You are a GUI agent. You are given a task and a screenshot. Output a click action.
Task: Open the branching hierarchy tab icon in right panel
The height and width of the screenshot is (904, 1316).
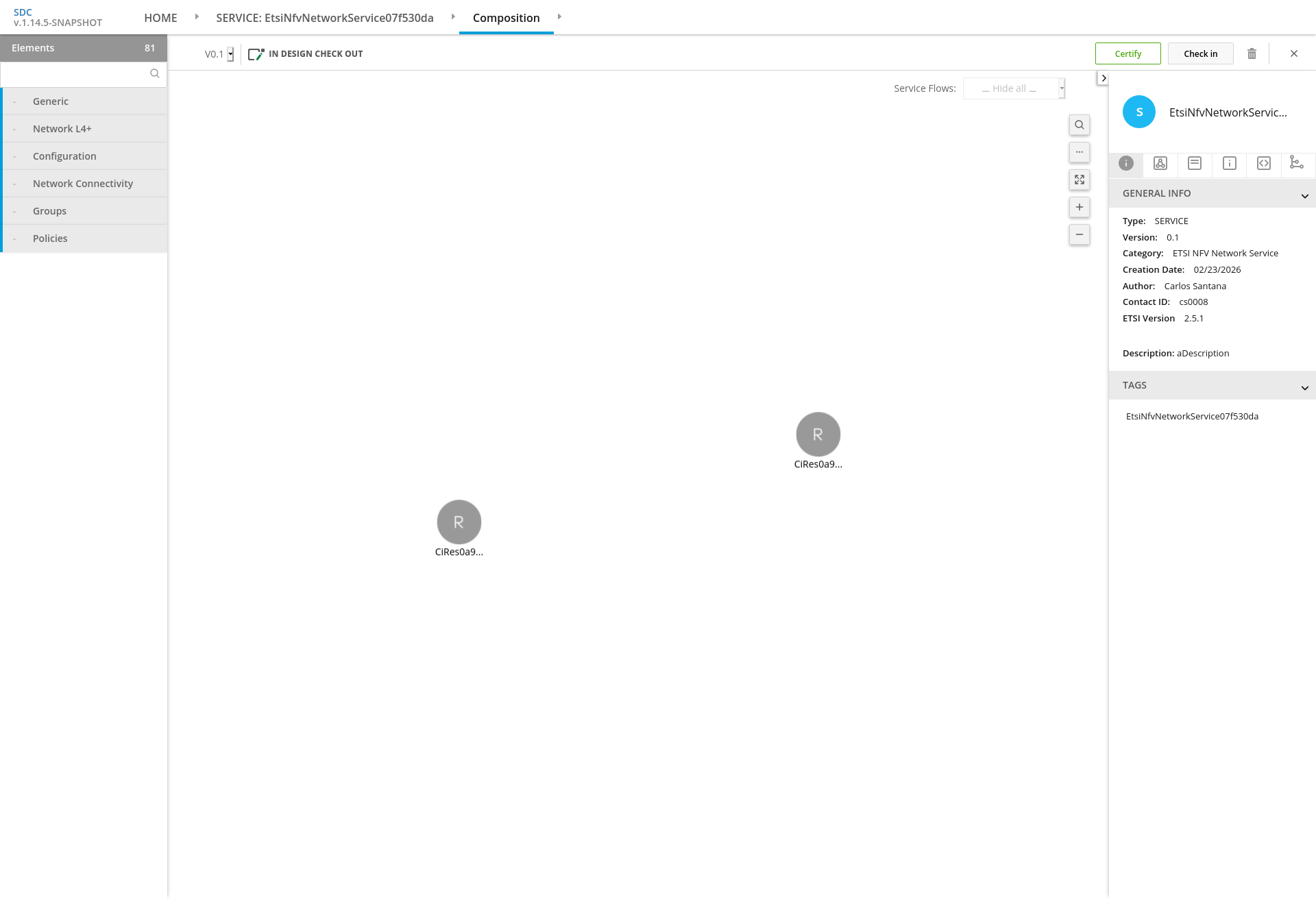[x=1296, y=163]
